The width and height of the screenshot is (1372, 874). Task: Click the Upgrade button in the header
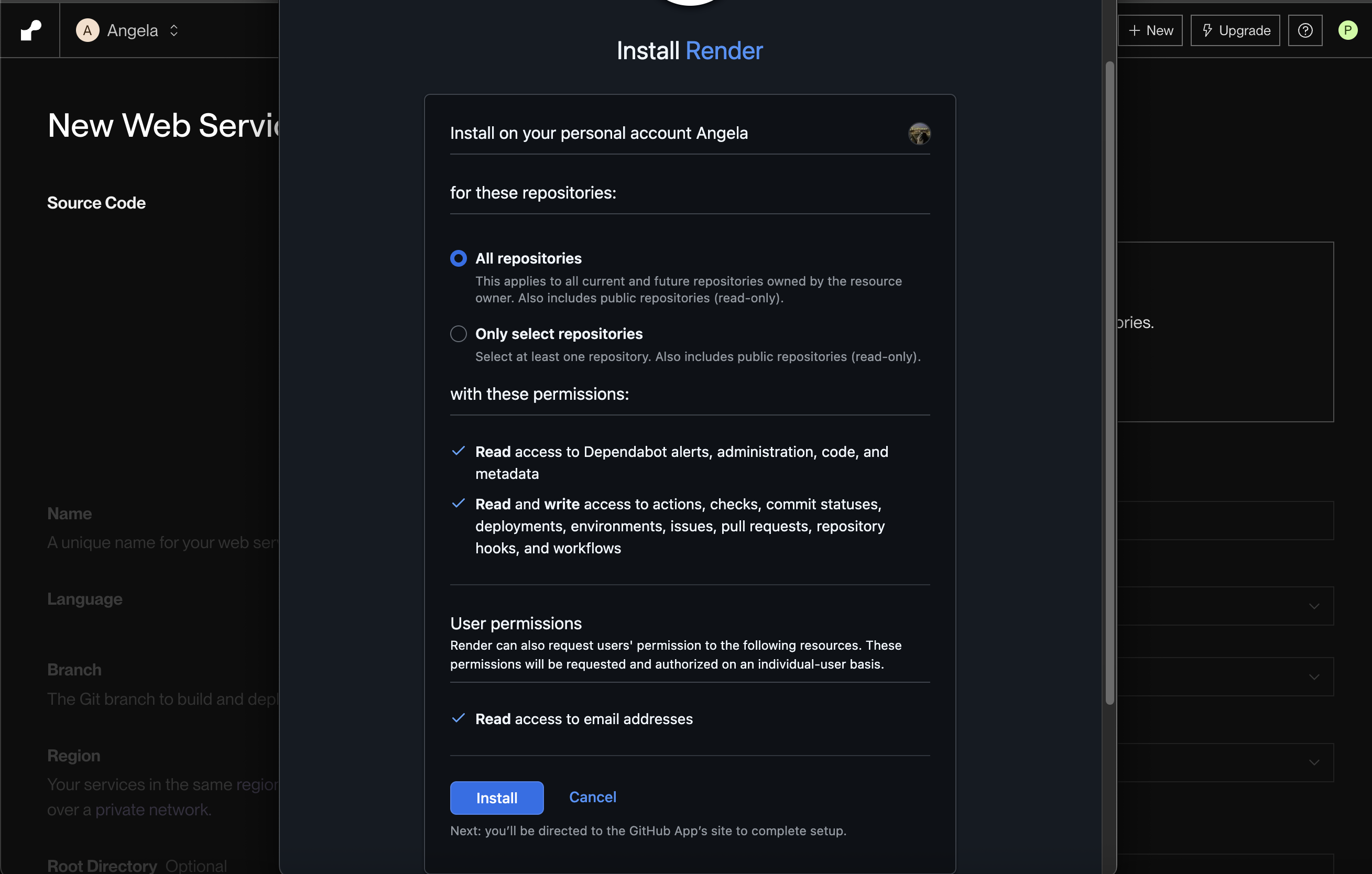click(1235, 30)
